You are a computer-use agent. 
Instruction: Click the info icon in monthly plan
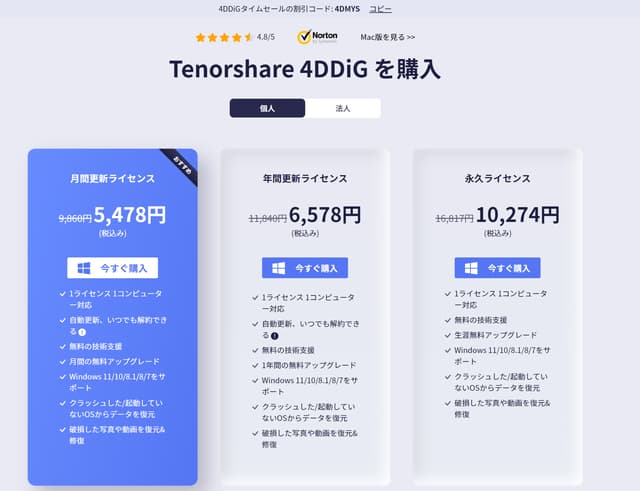[82, 332]
